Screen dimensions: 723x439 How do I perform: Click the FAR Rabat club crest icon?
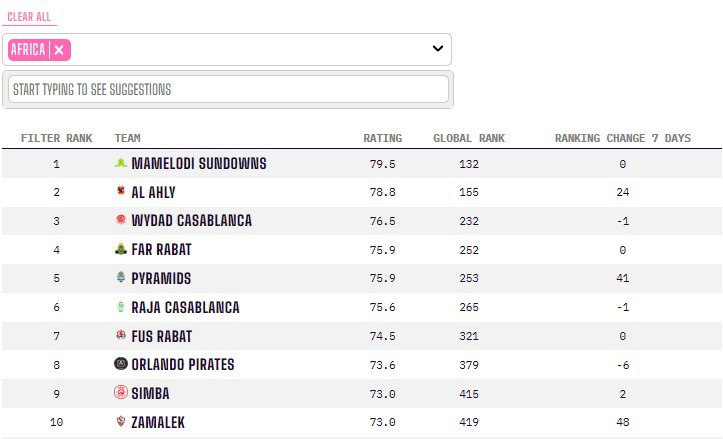[121, 249]
